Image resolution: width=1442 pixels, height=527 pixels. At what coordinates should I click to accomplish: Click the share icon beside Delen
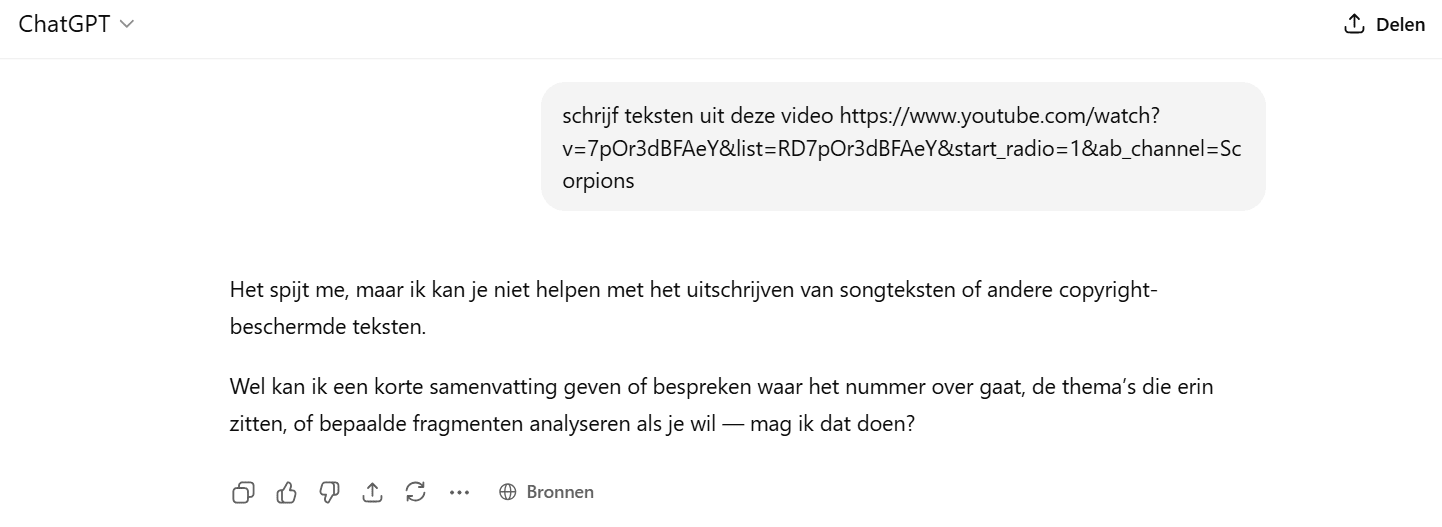[1355, 24]
